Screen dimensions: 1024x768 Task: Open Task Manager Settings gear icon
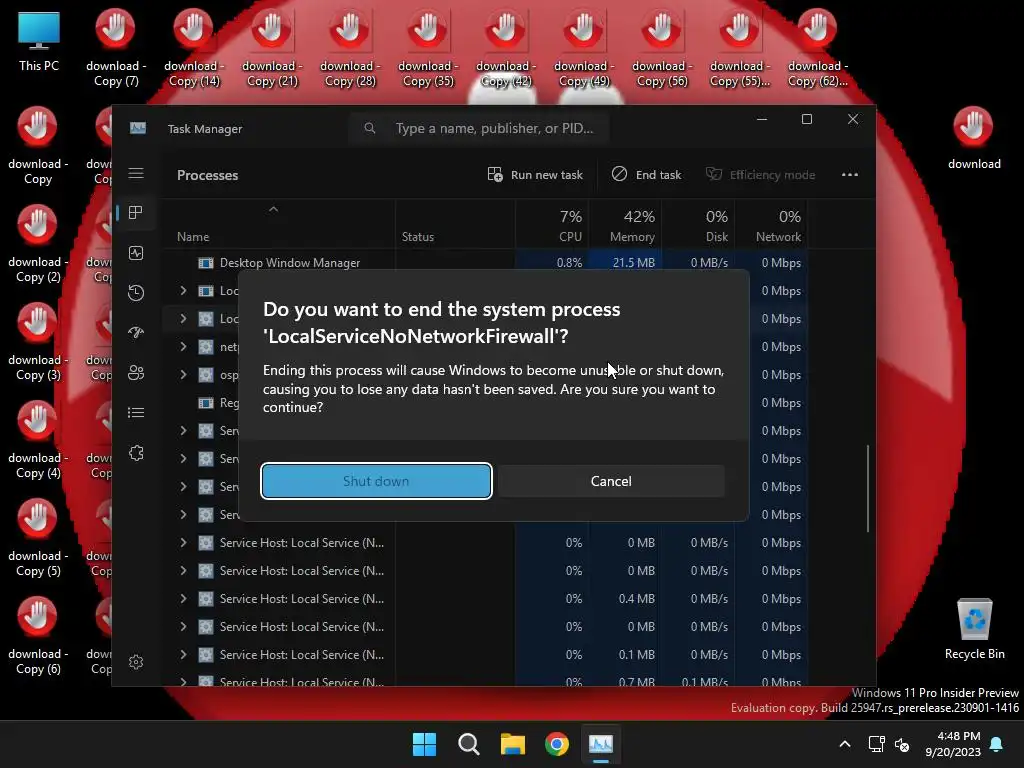[x=136, y=662]
